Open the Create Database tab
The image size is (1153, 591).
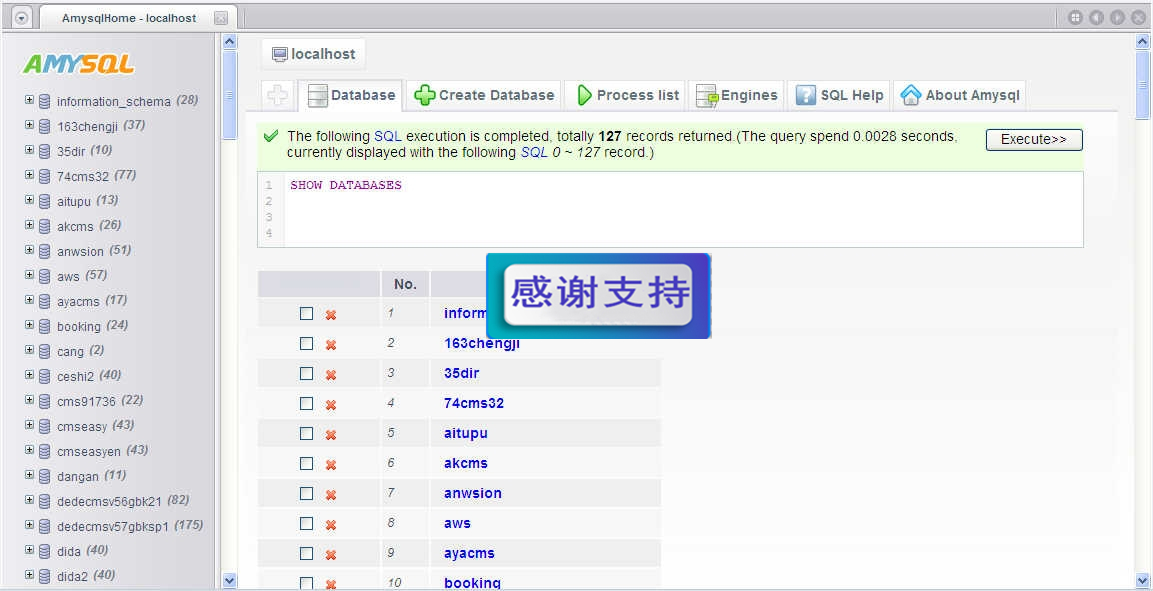click(x=483, y=96)
